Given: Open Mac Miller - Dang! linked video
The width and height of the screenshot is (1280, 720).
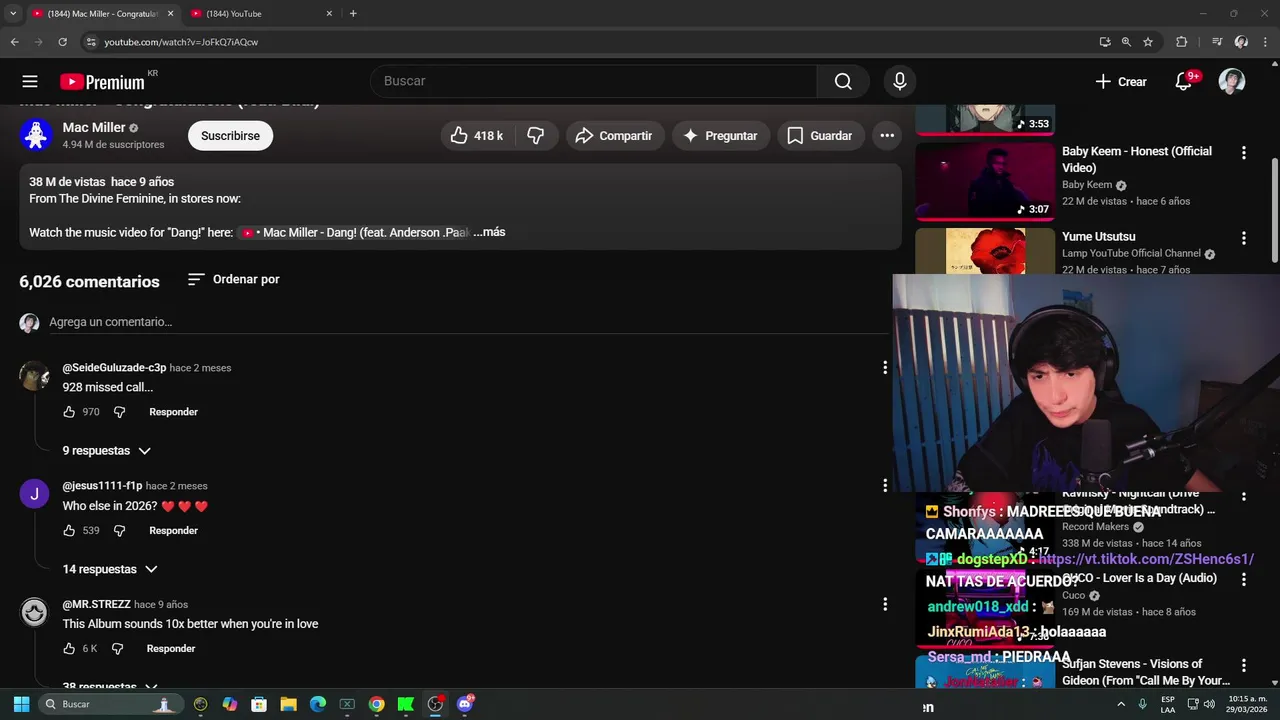Looking at the screenshot, I should [355, 232].
